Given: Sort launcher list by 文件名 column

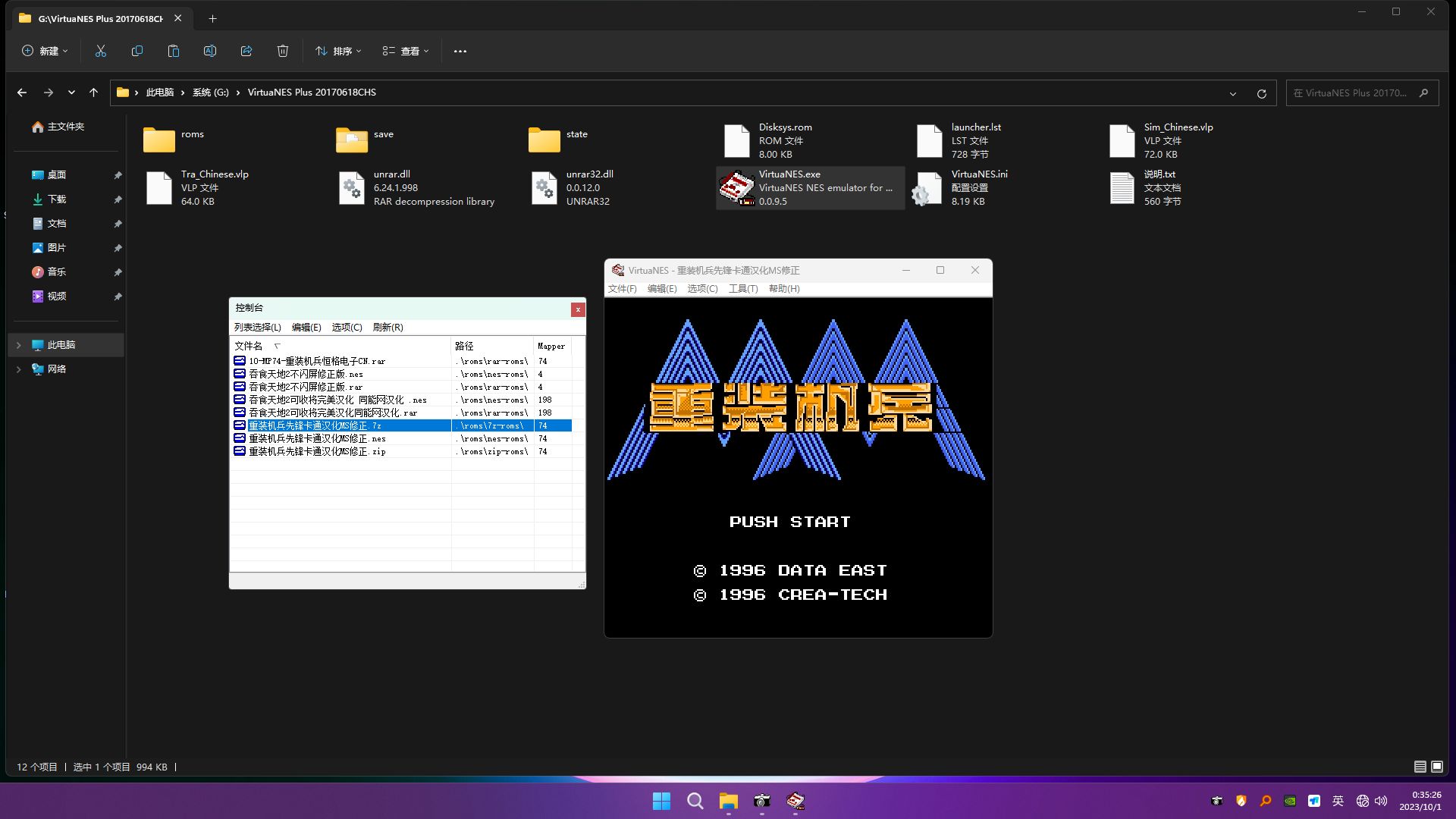Looking at the screenshot, I should (340, 346).
